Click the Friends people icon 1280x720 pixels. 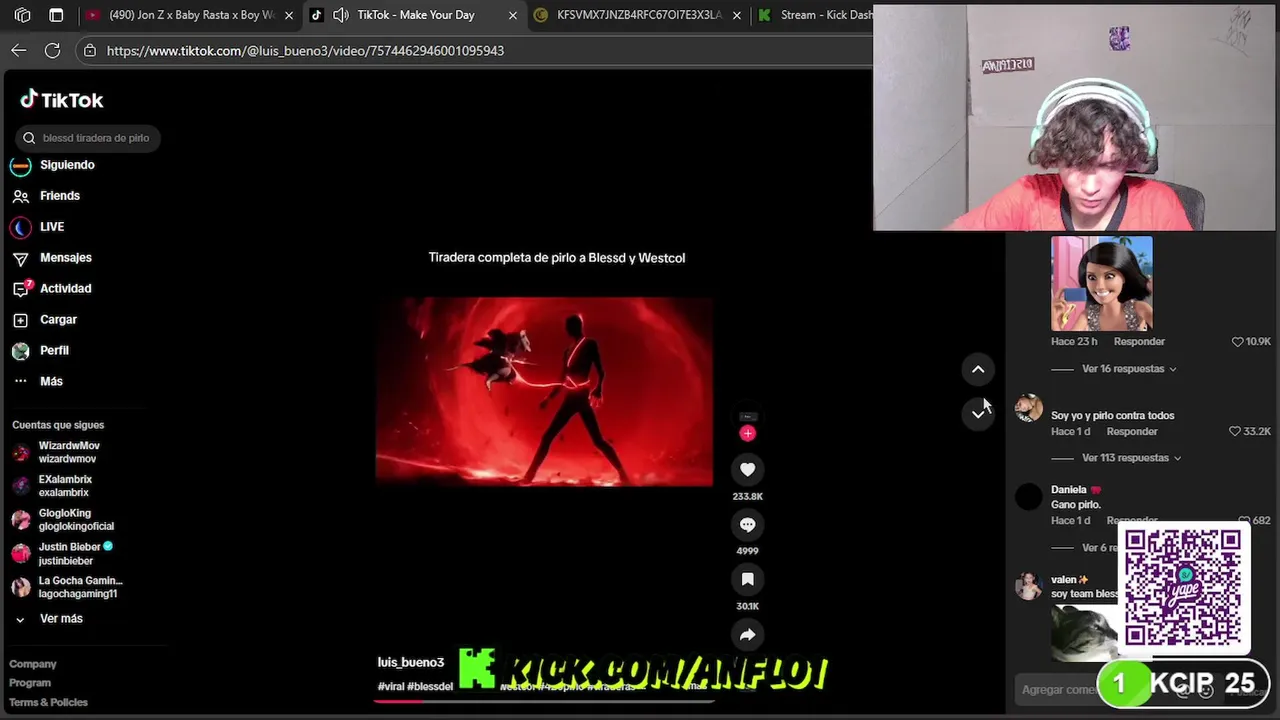pos(20,197)
